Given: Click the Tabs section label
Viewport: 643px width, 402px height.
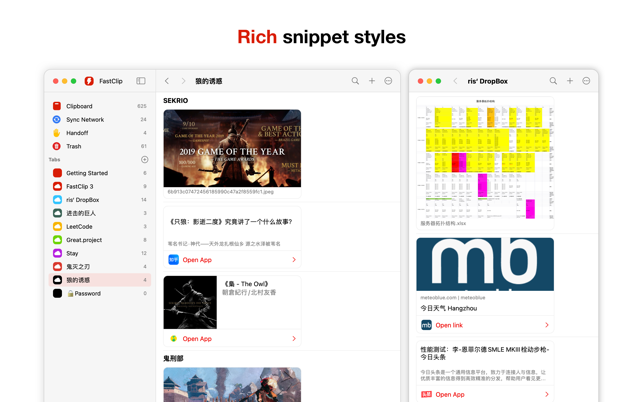Looking at the screenshot, I should click(55, 160).
